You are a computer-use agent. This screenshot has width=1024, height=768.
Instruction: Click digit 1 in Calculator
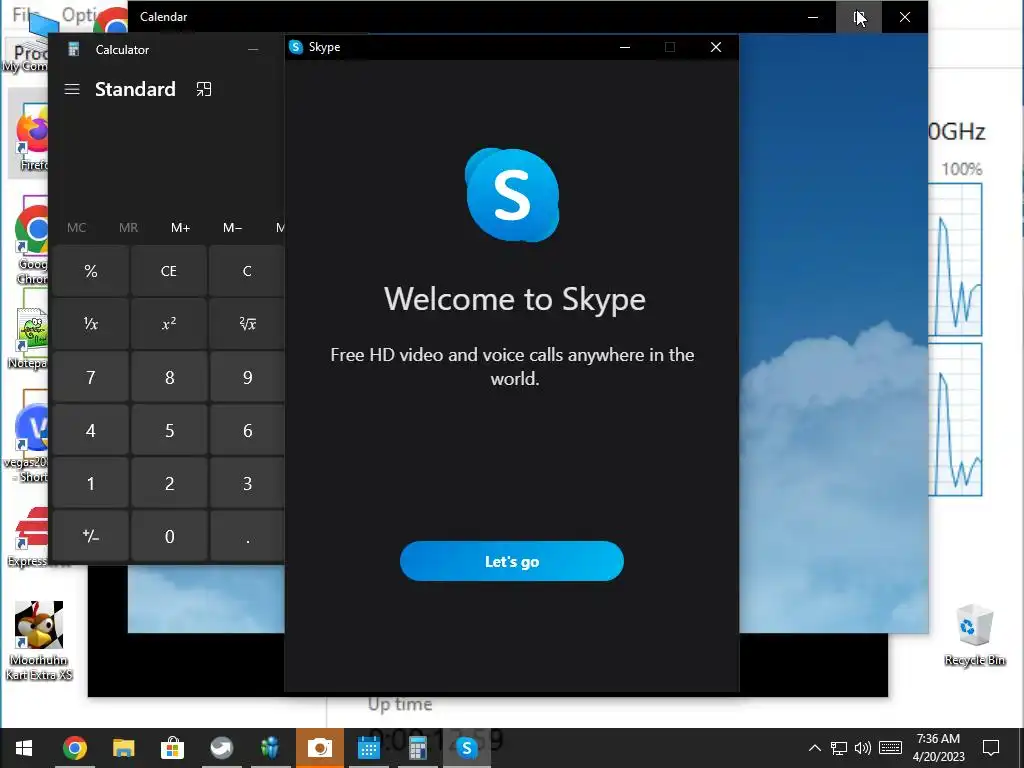coord(91,483)
